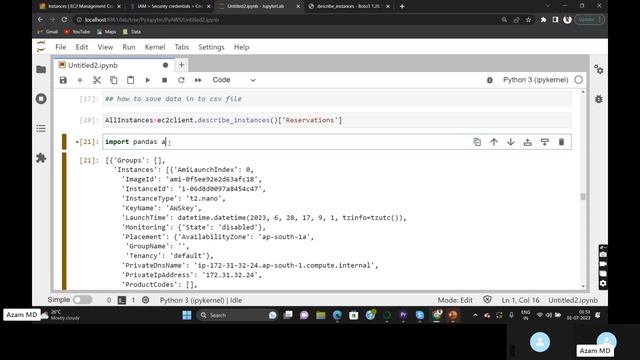Delete cell 21 with trash icon
Screen dimensions: 640x360
point(561,142)
